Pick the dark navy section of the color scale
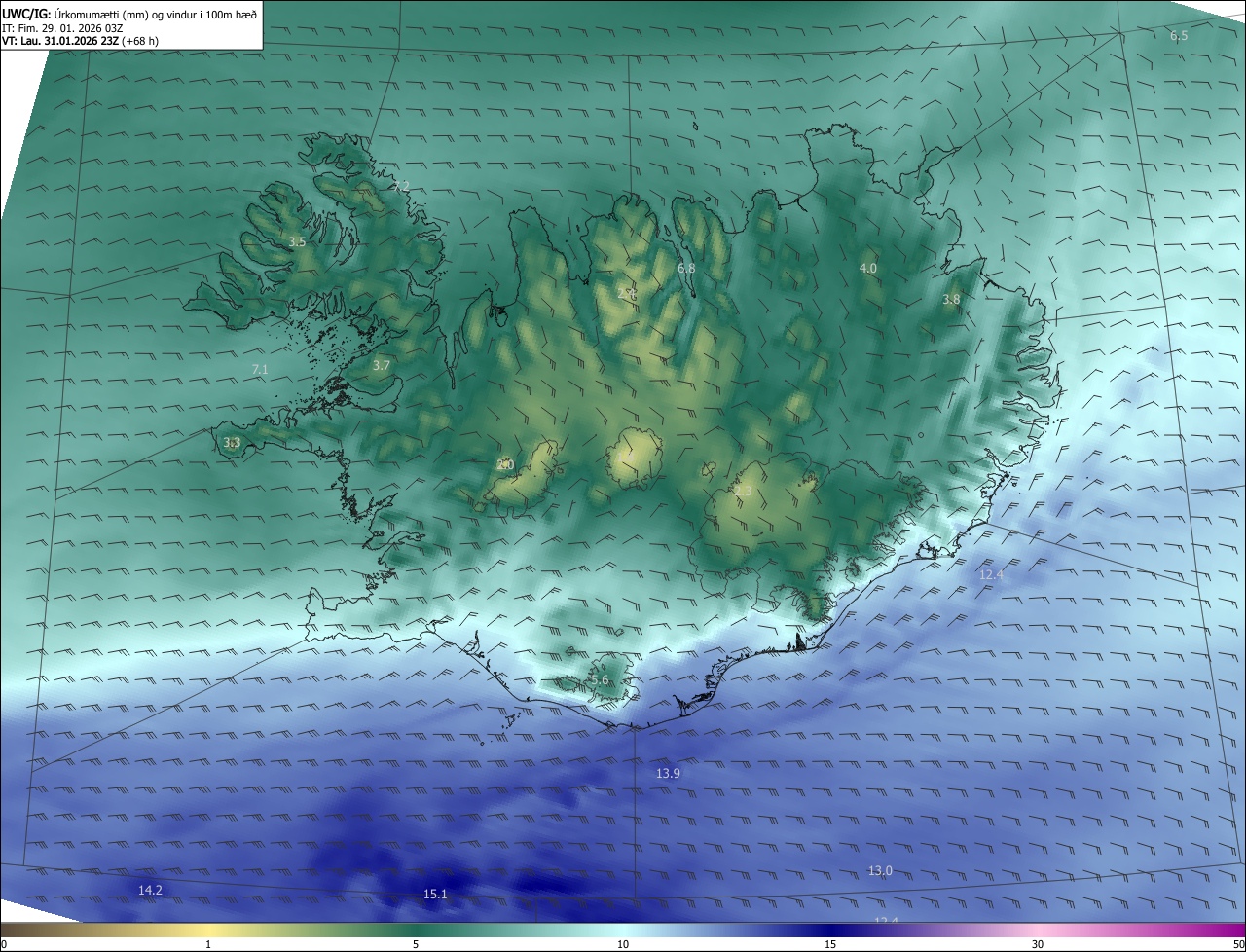This screenshot has height=952, width=1246. point(830,931)
